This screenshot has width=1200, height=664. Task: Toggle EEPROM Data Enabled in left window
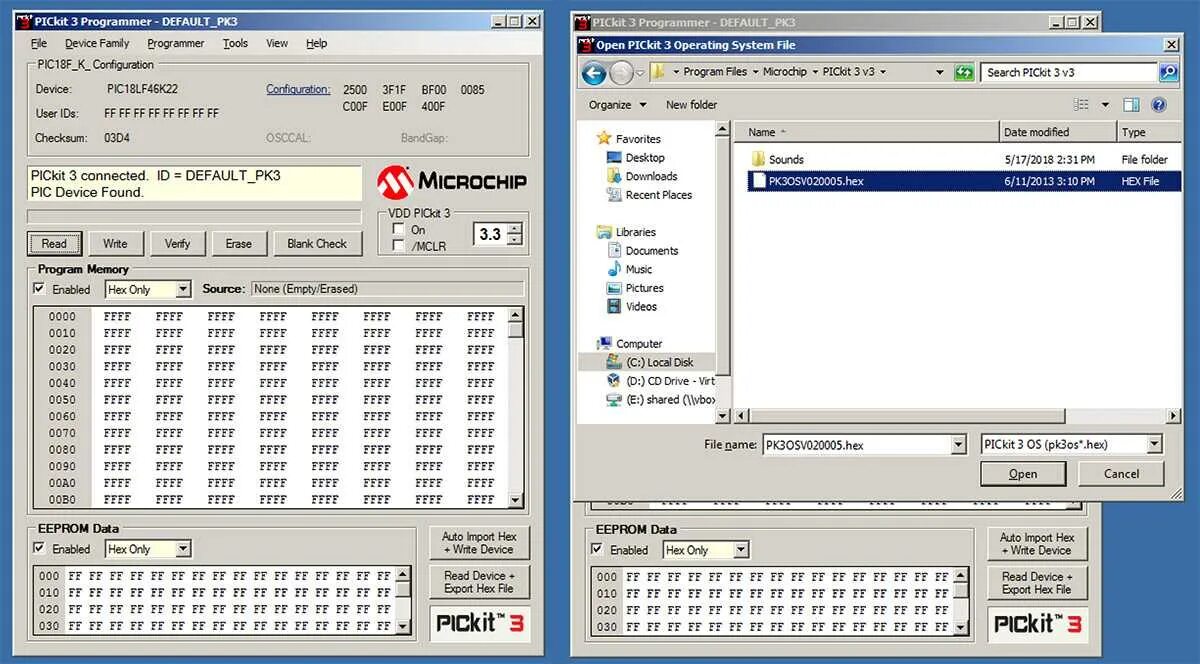coord(39,549)
